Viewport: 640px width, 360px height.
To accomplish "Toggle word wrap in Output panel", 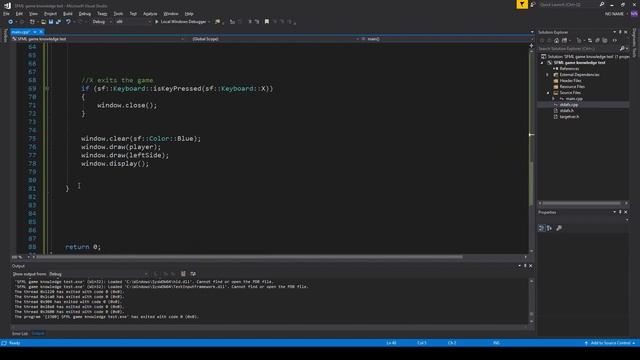I will (193, 274).
